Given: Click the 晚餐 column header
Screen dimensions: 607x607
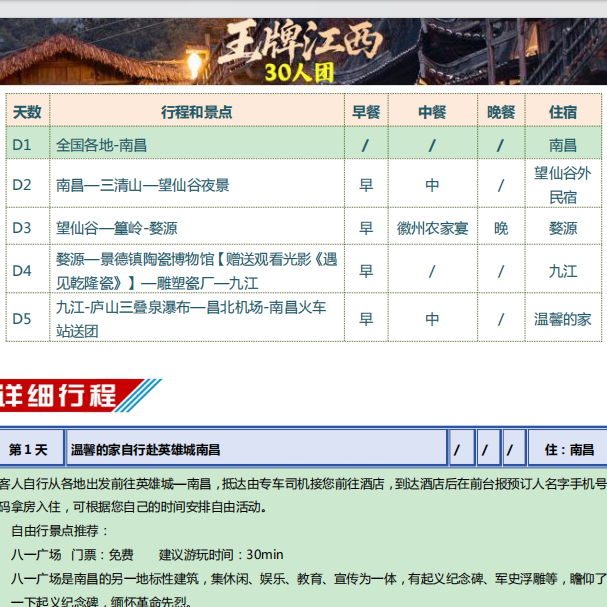Looking at the screenshot, I should (501, 111).
